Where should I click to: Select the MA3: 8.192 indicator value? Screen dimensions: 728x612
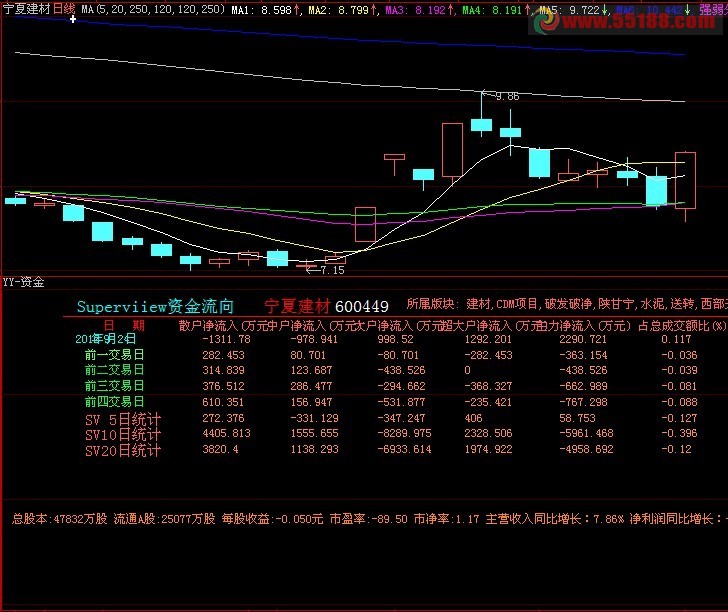[x=420, y=10]
